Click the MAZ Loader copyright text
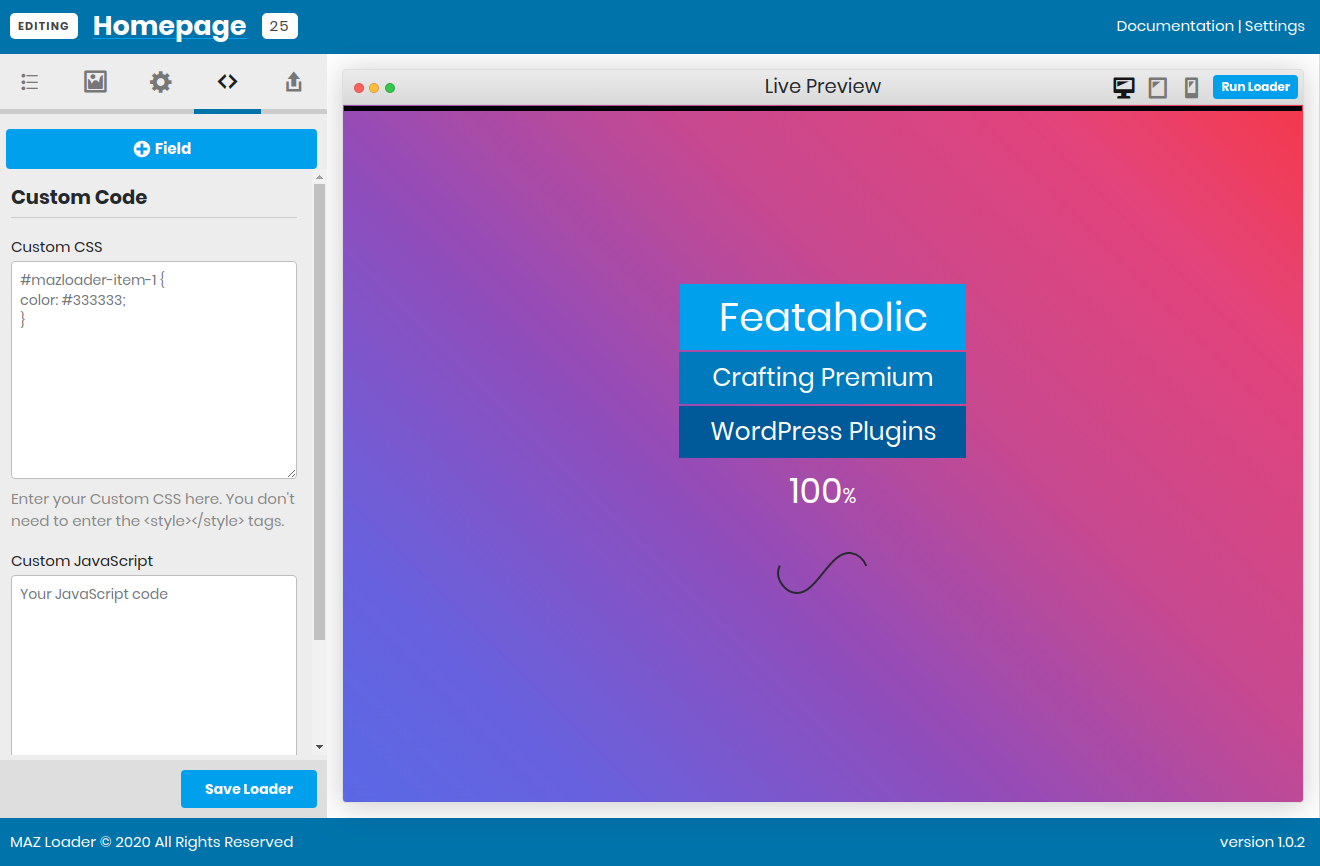 (152, 842)
